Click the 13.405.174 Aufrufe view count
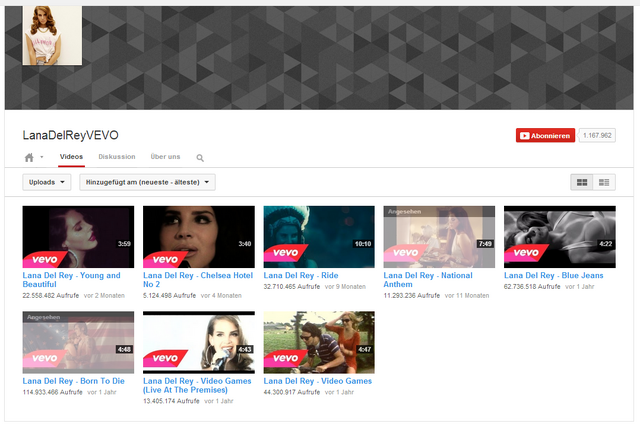 171,401
